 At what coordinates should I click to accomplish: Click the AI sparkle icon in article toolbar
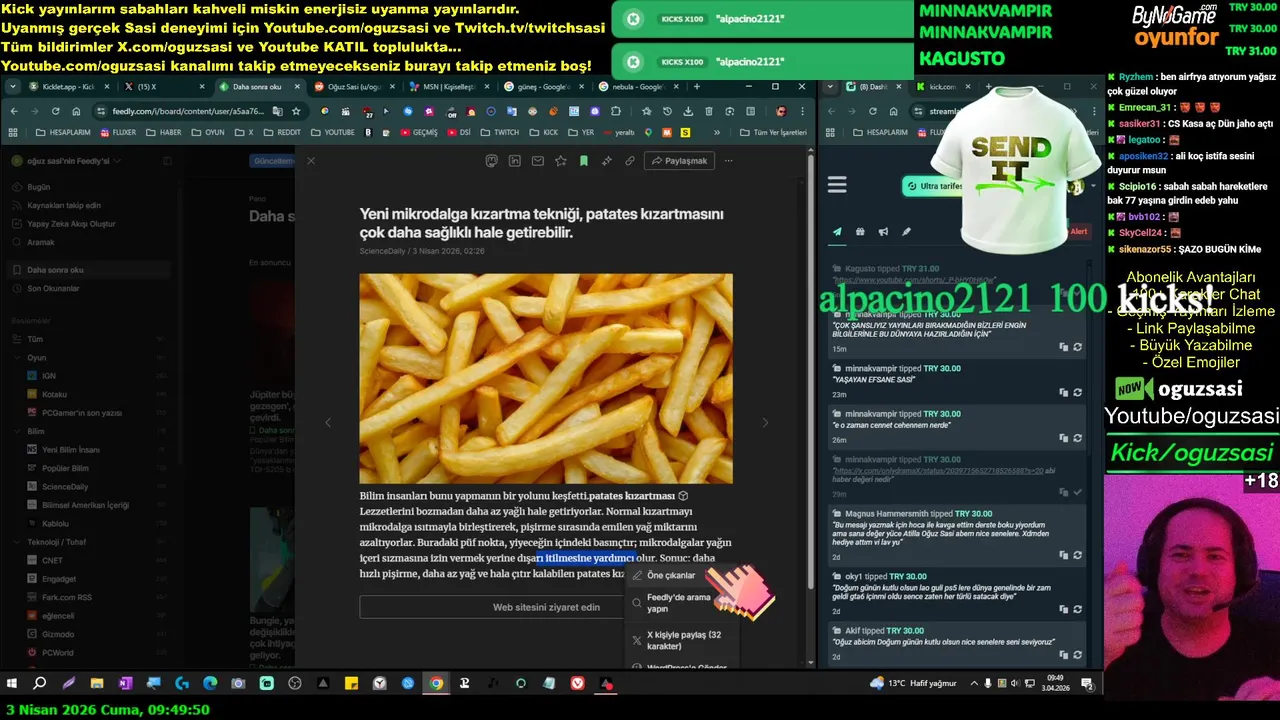(x=606, y=161)
